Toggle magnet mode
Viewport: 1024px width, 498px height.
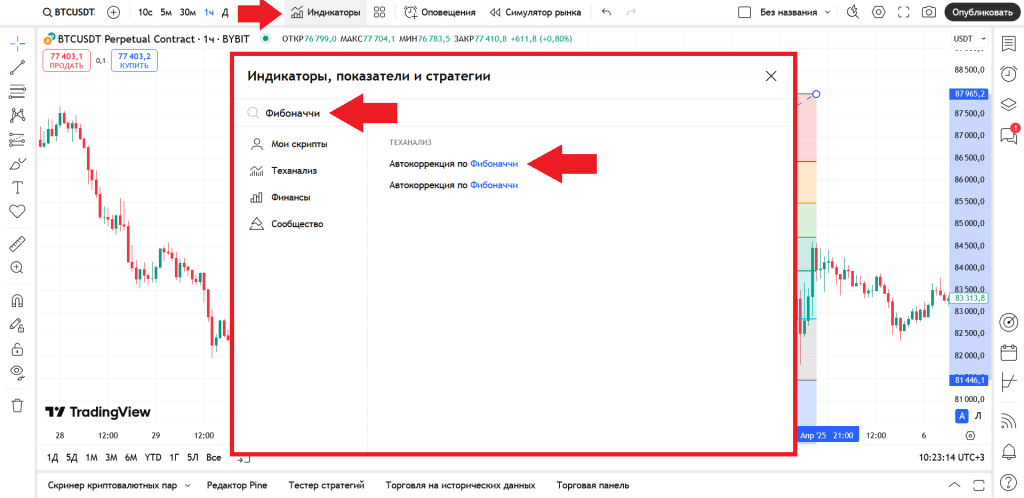coord(18,300)
